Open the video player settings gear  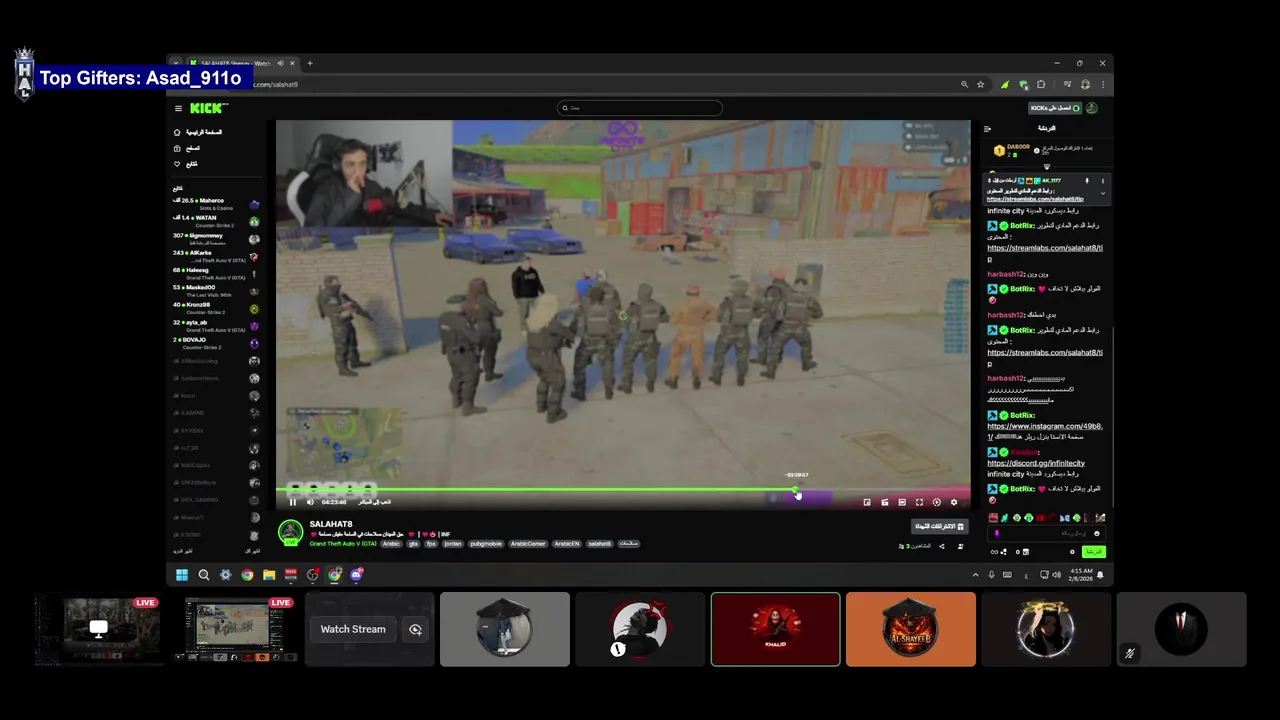click(954, 502)
